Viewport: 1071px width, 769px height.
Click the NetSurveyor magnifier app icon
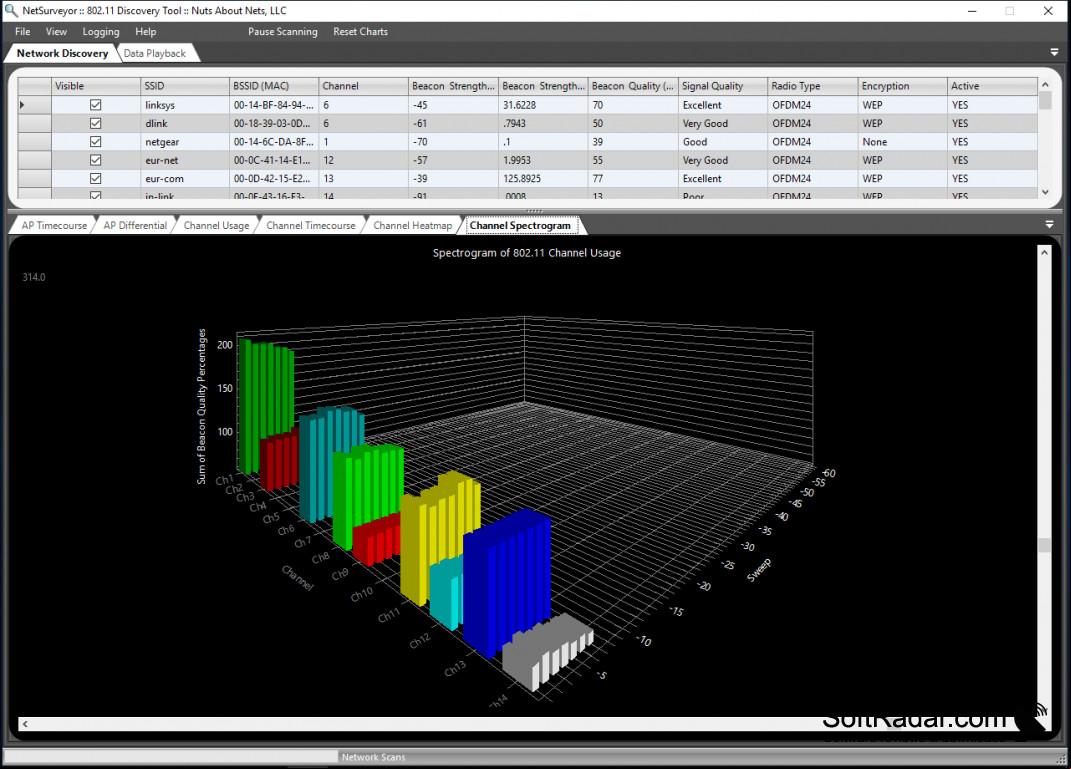pos(11,11)
